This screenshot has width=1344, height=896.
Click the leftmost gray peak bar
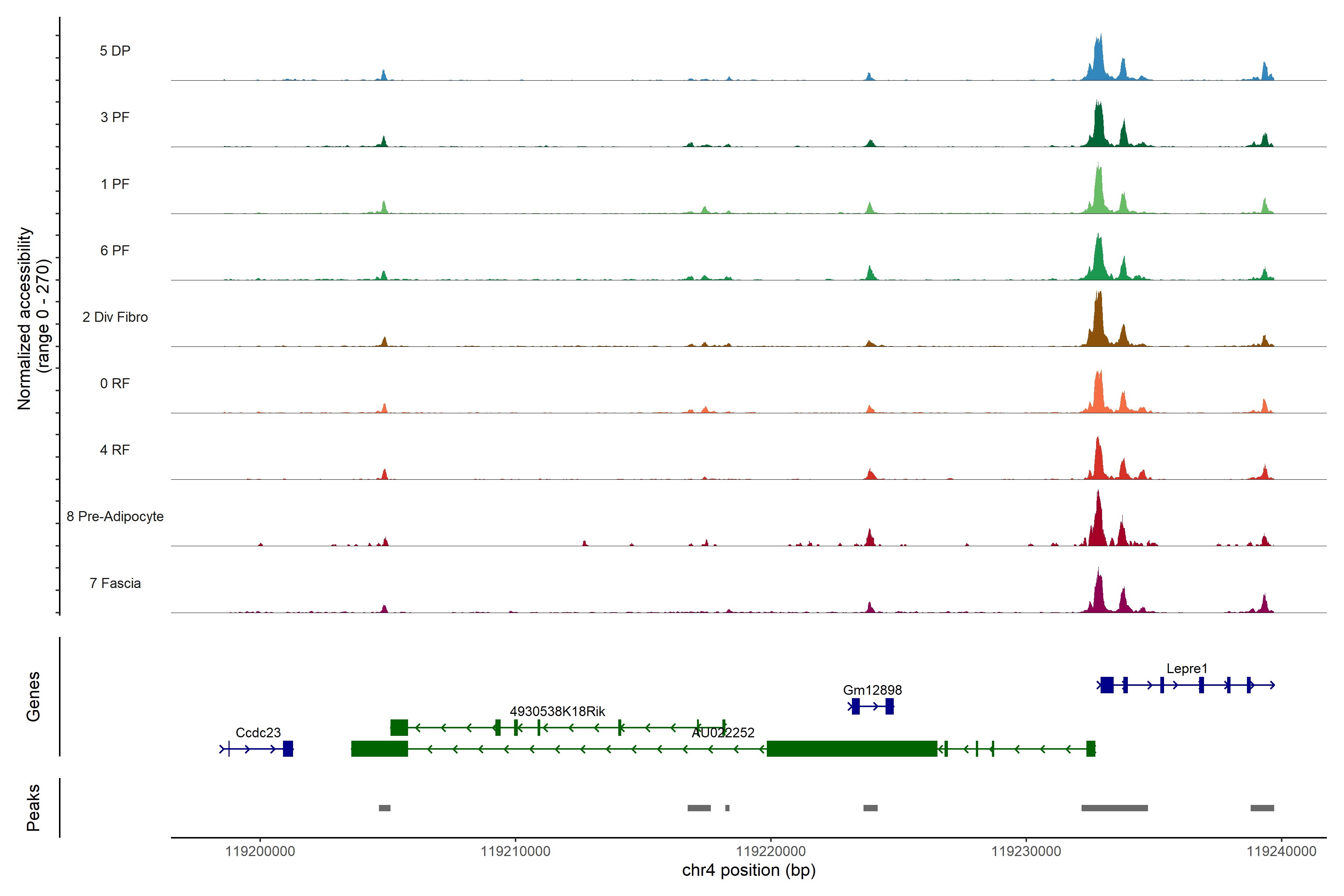click(x=385, y=808)
